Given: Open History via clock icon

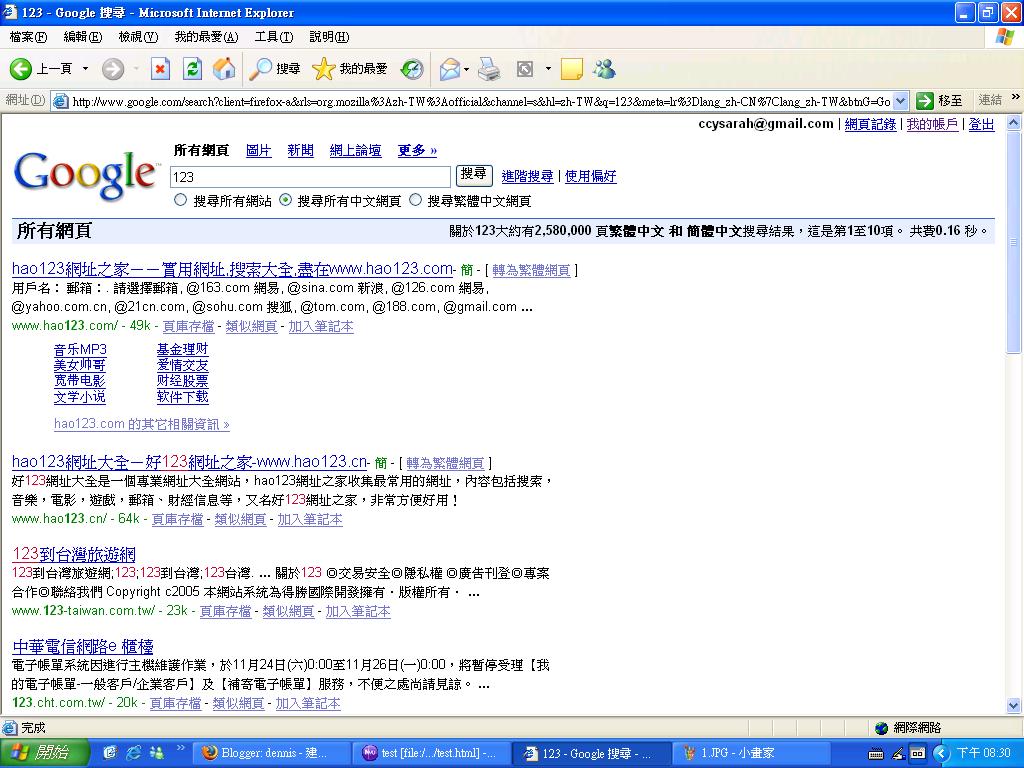Looking at the screenshot, I should [x=412, y=69].
